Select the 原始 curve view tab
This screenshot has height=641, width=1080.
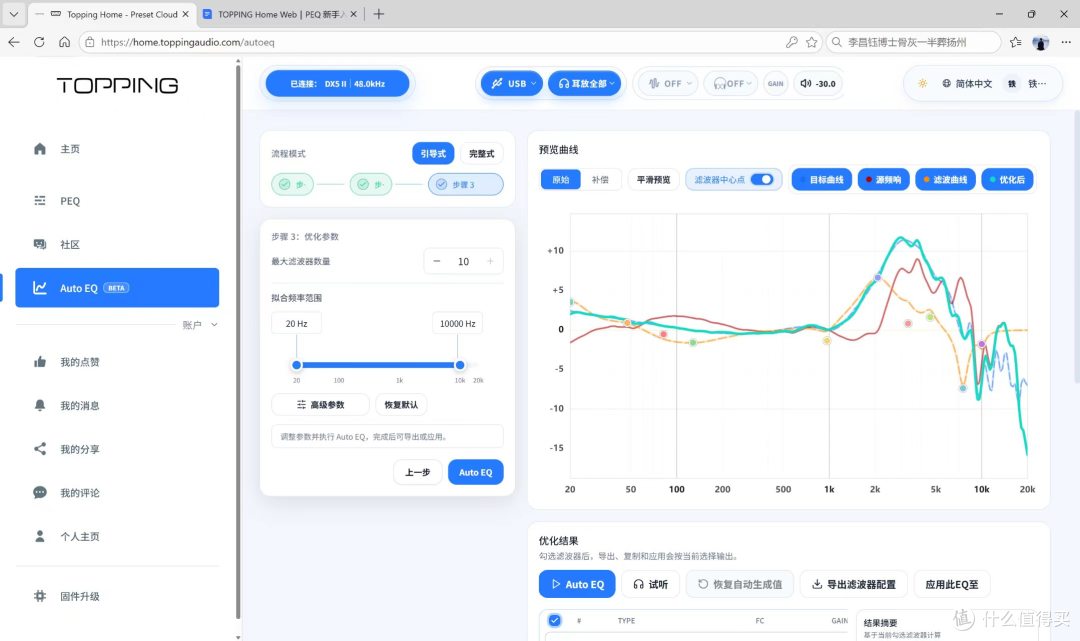point(561,180)
